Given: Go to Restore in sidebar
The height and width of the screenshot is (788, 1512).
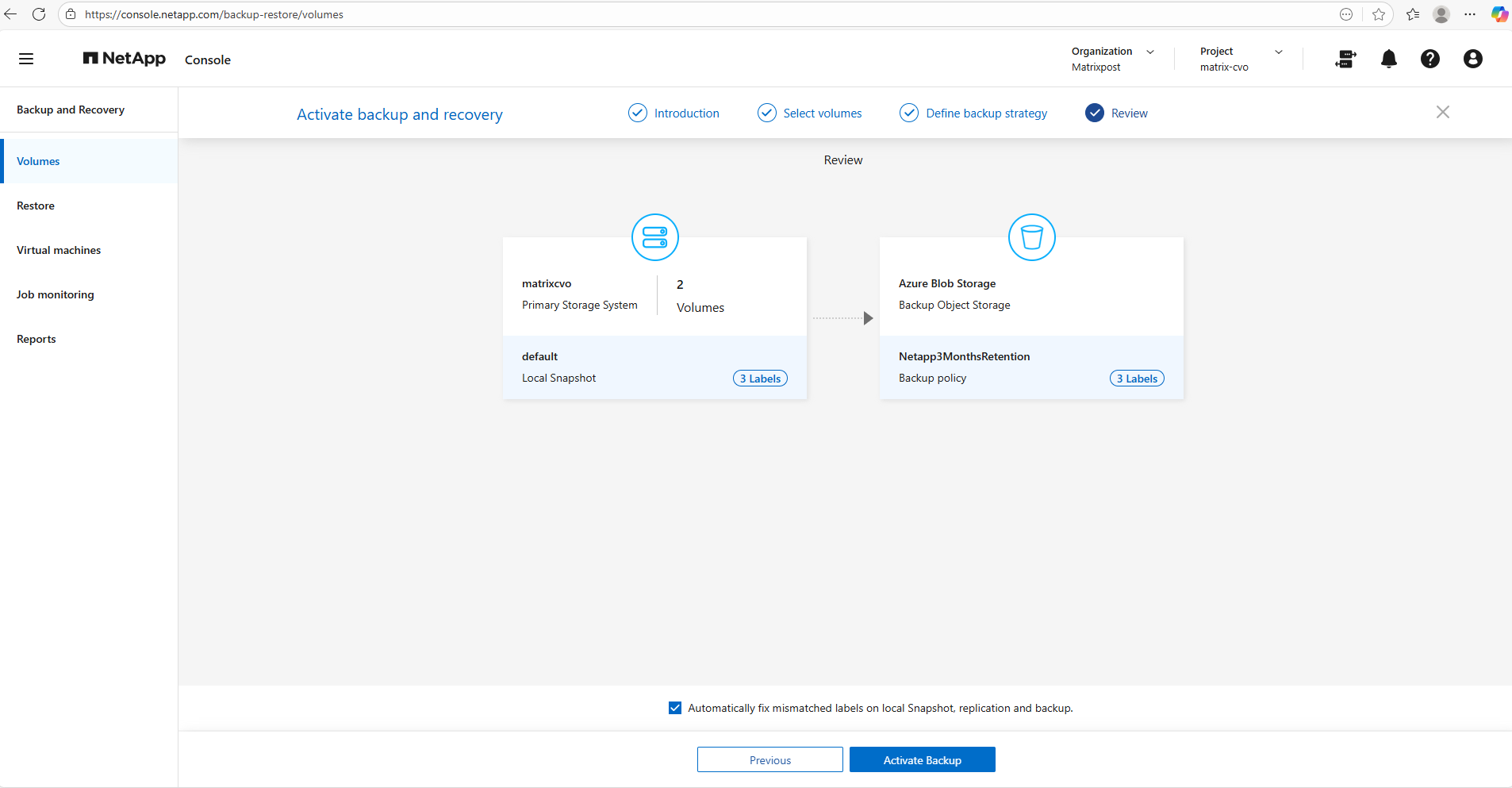Looking at the screenshot, I should pos(36,206).
